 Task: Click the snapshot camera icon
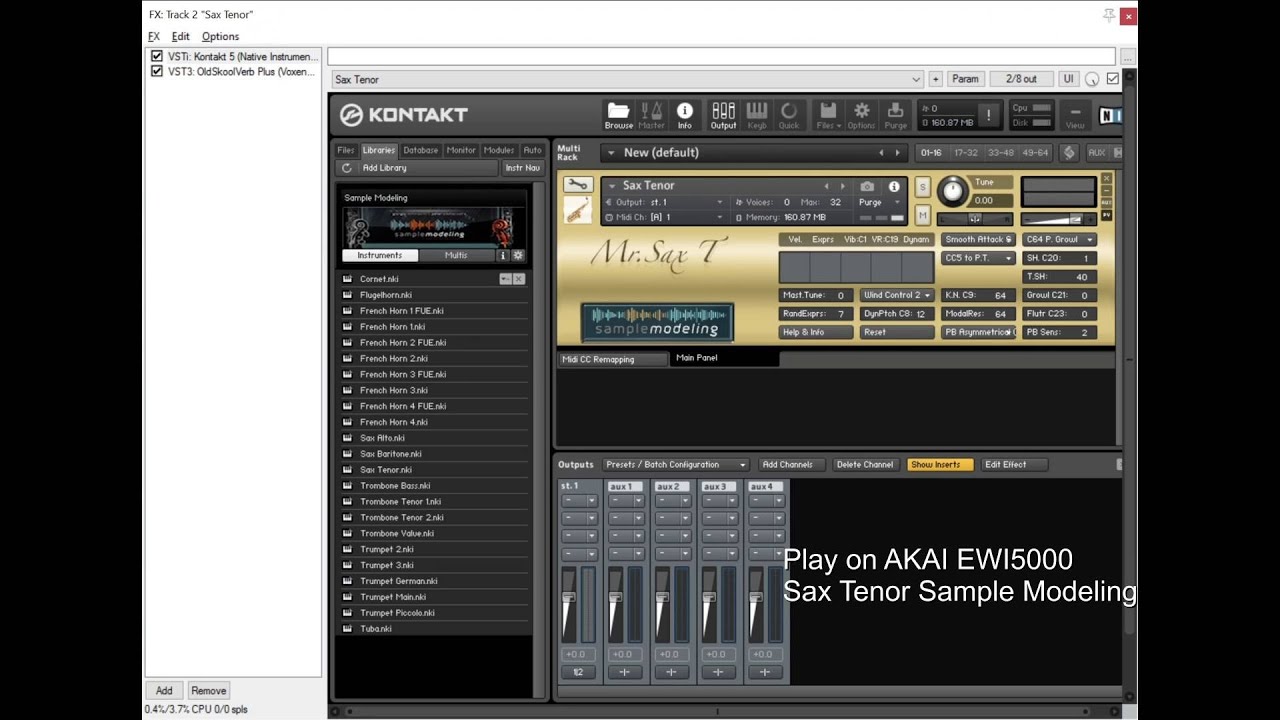(867, 186)
